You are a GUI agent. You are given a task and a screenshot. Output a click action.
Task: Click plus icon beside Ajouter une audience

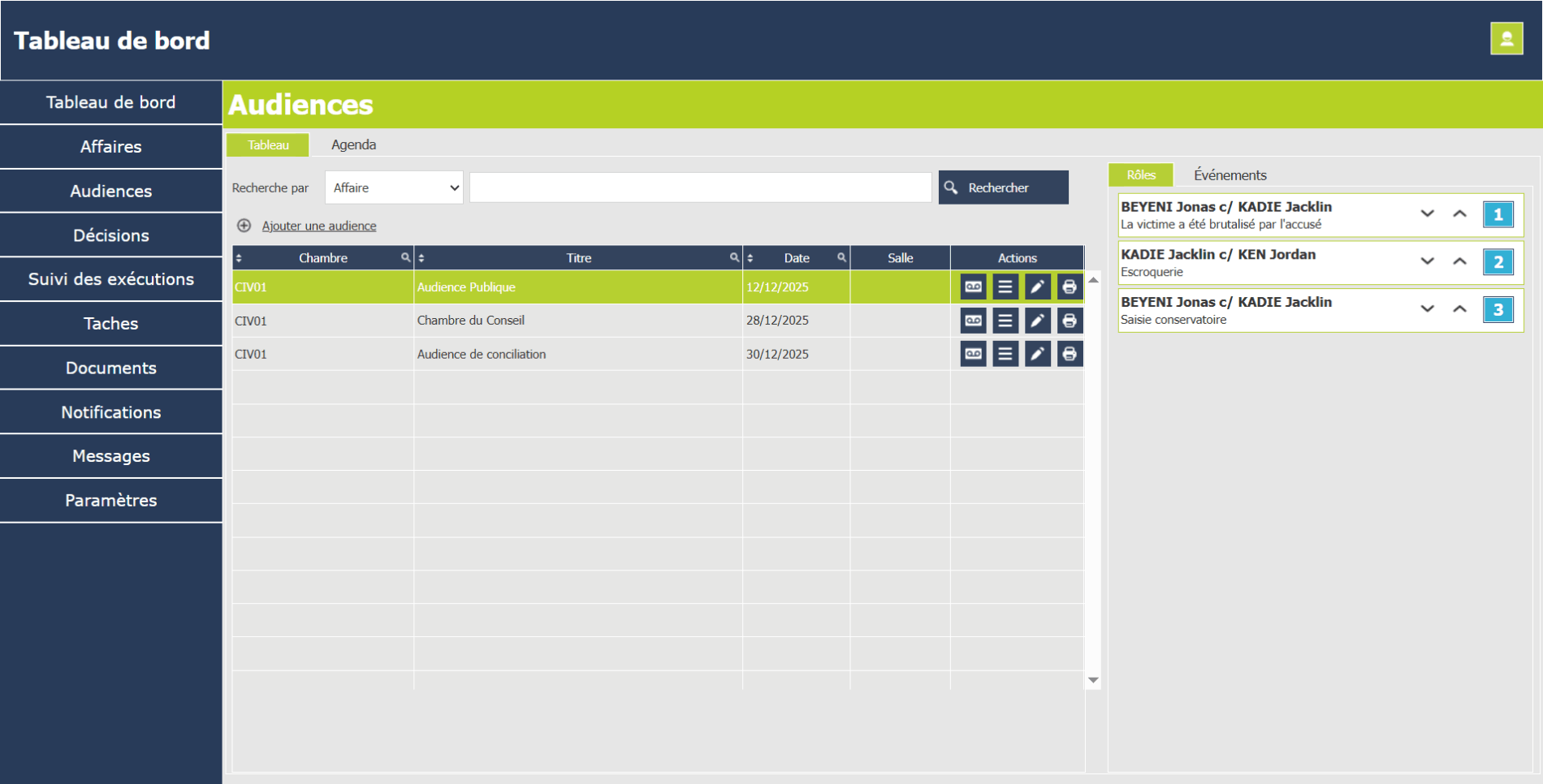pyautogui.click(x=244, y=226)
